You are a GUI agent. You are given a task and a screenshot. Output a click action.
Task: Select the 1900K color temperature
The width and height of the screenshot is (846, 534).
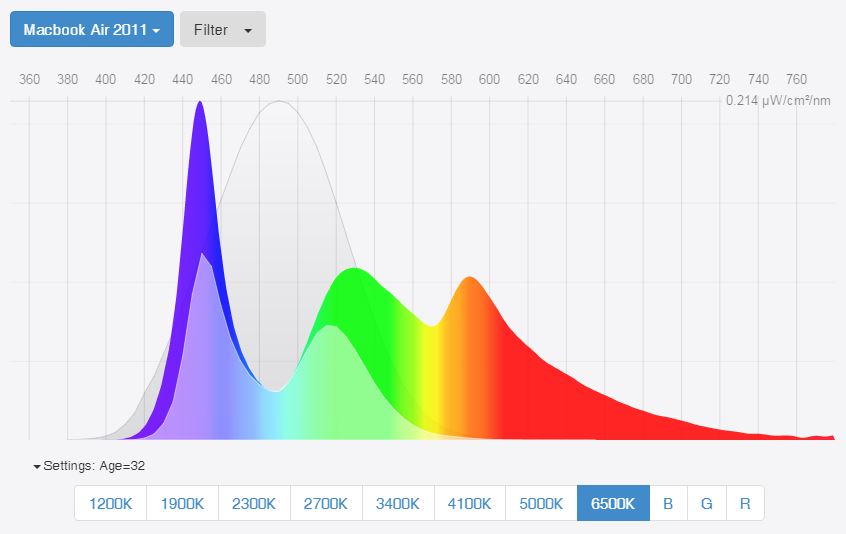[182, 503]
